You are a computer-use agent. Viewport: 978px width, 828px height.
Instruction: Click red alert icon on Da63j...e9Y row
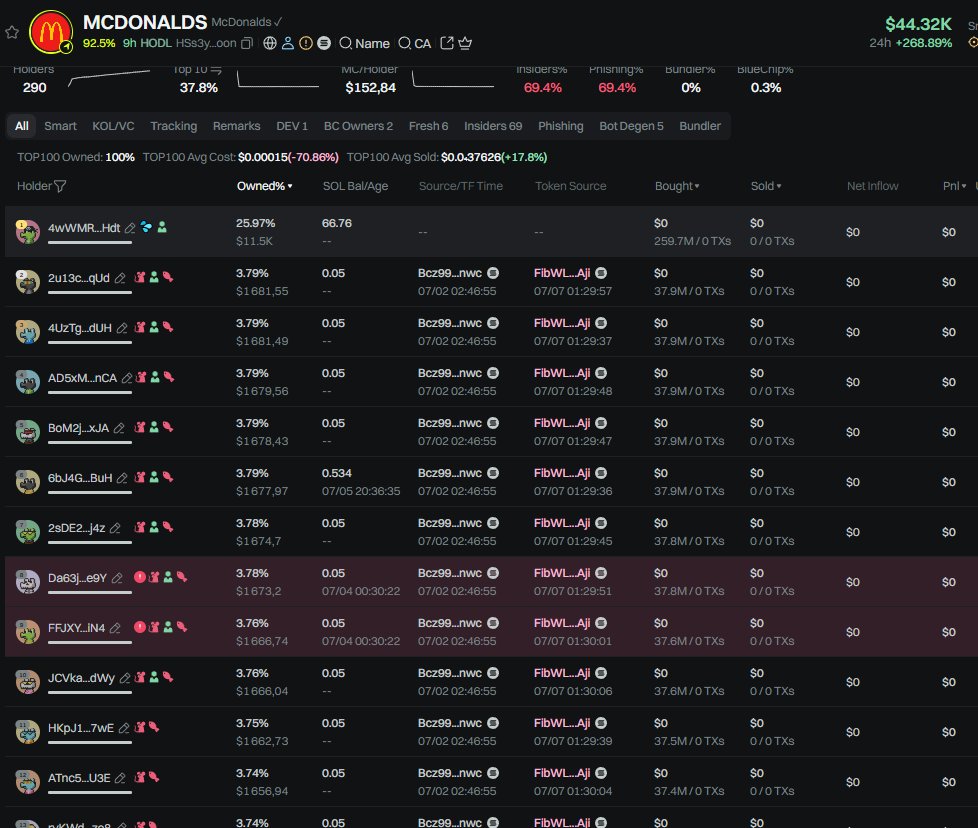pos(140,577)
